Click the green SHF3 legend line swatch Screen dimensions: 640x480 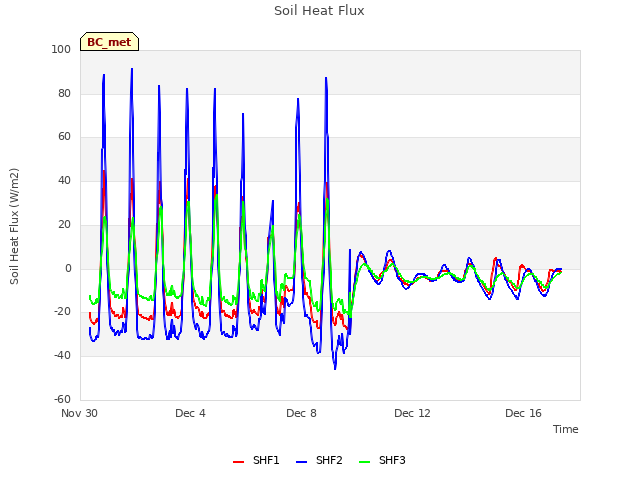coord(364,462)
